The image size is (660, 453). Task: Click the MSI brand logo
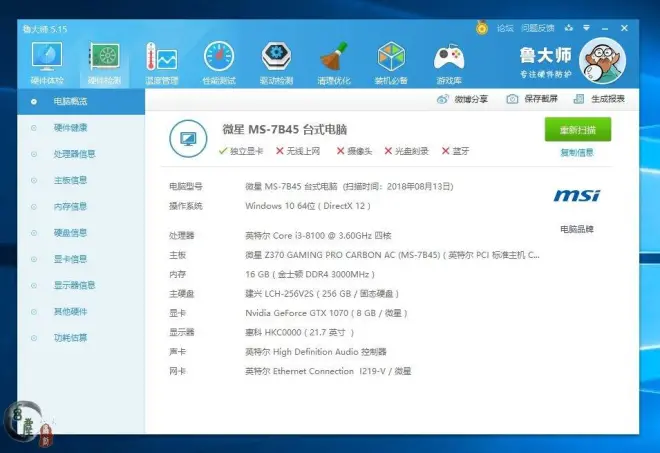click(577, 195)
